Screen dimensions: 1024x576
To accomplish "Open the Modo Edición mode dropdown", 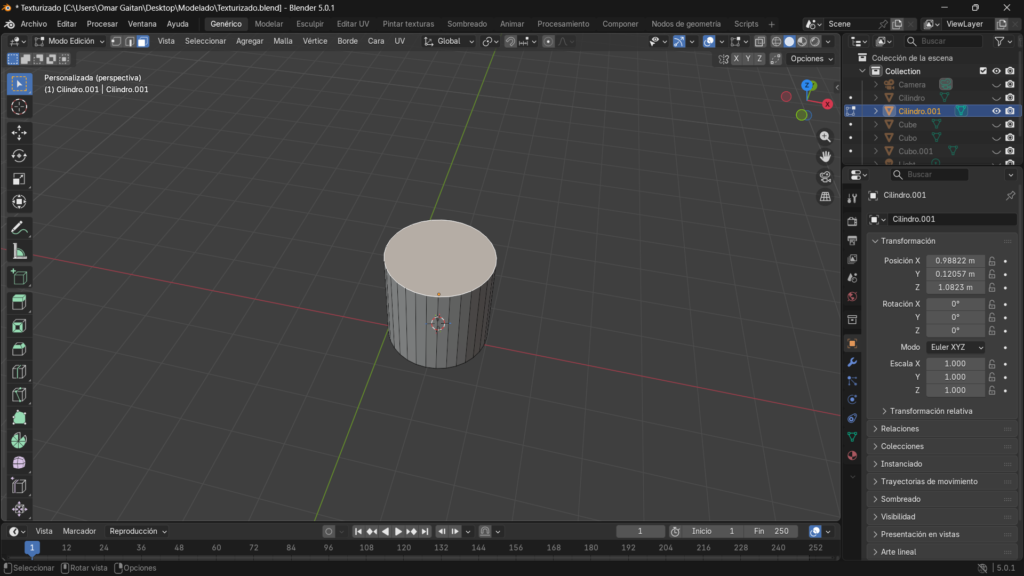I will click(x=68, y=41).
